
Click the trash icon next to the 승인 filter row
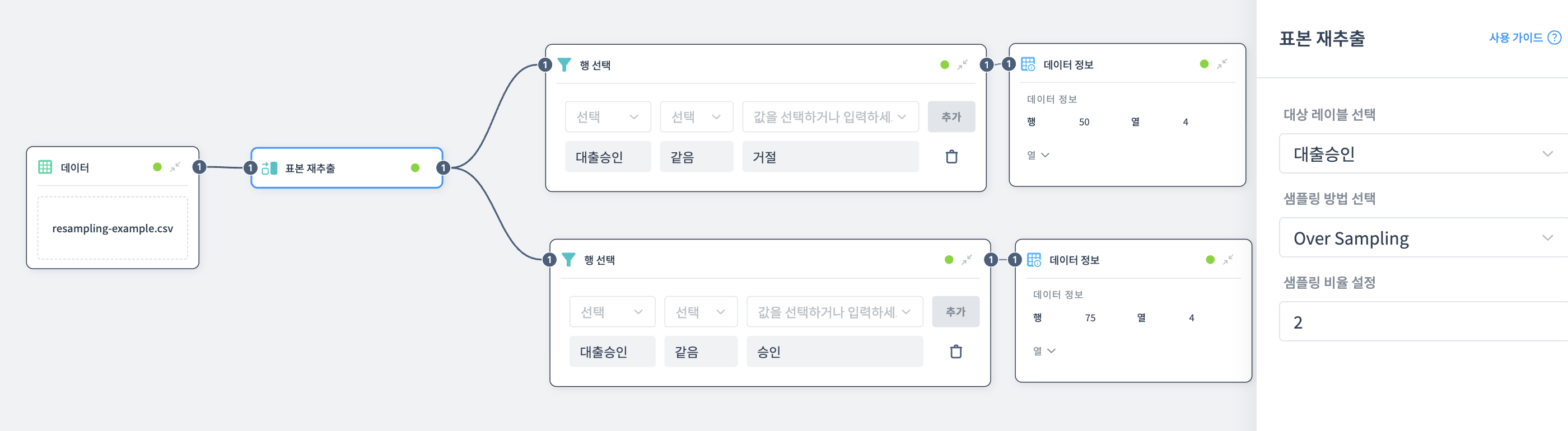click(x=956, y=352)
